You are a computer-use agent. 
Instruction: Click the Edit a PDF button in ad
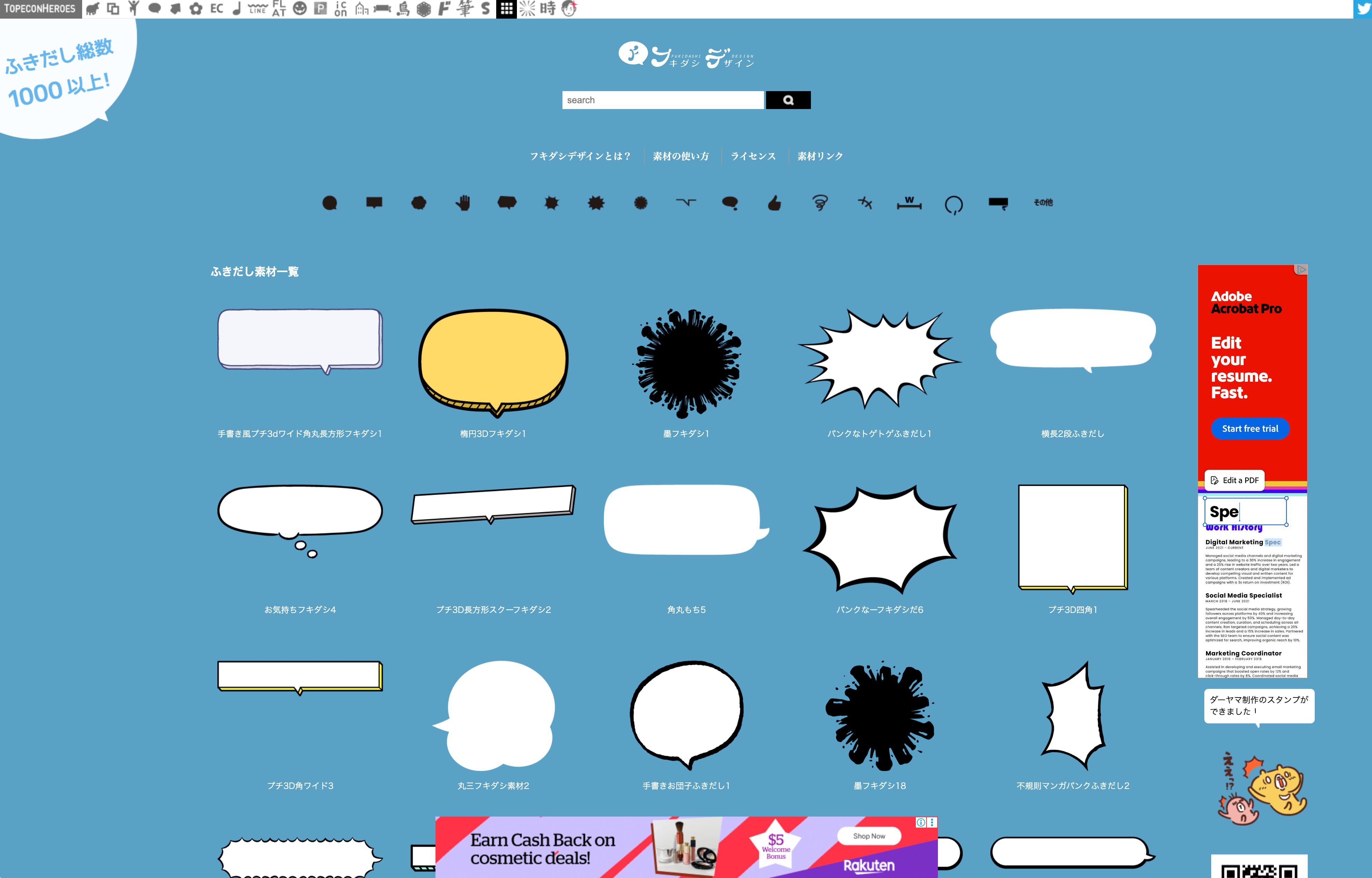tap(1235, 481)
